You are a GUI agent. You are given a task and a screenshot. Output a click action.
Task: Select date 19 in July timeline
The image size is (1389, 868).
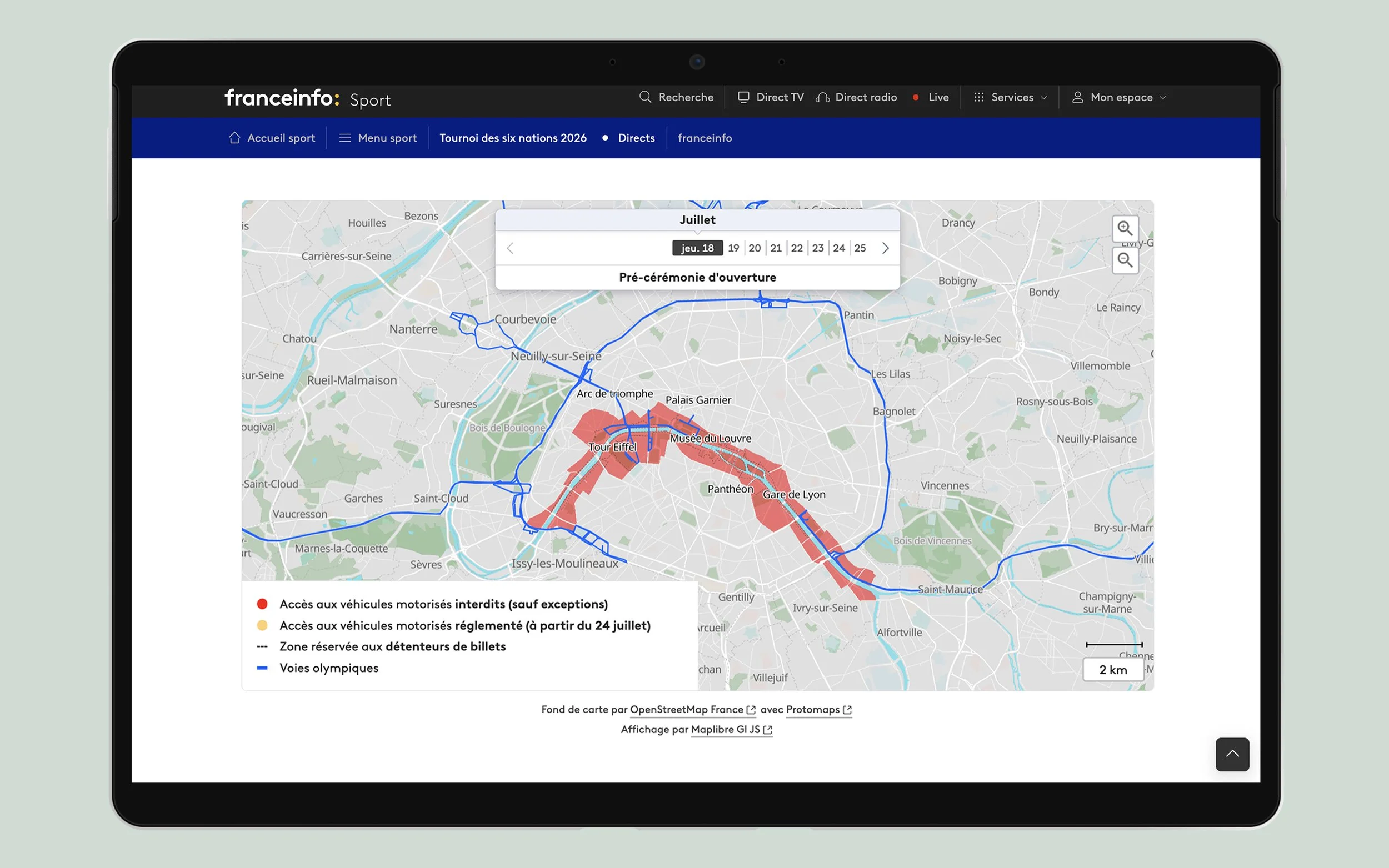click(733, 248)
